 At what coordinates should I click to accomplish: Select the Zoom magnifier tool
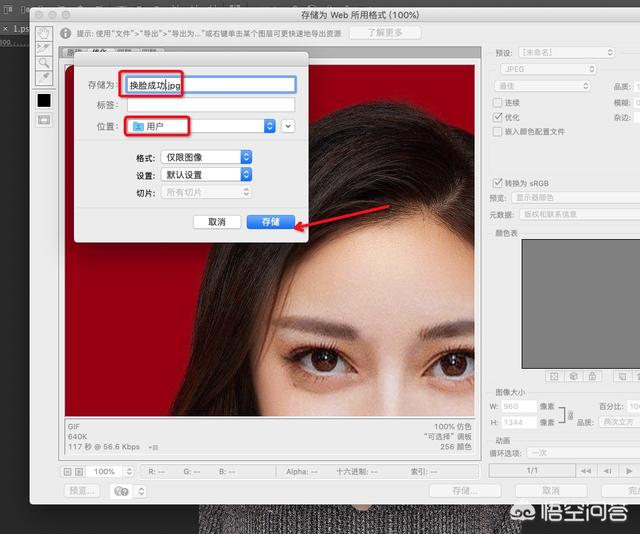[x=44, y=63]
